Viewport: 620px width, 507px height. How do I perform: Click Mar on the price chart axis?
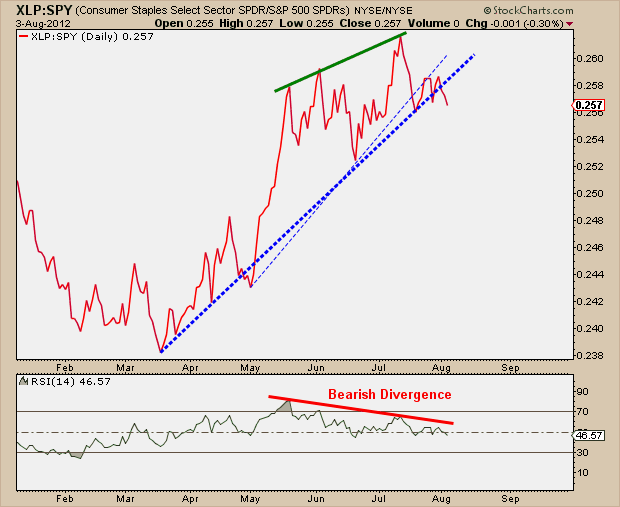125,368
